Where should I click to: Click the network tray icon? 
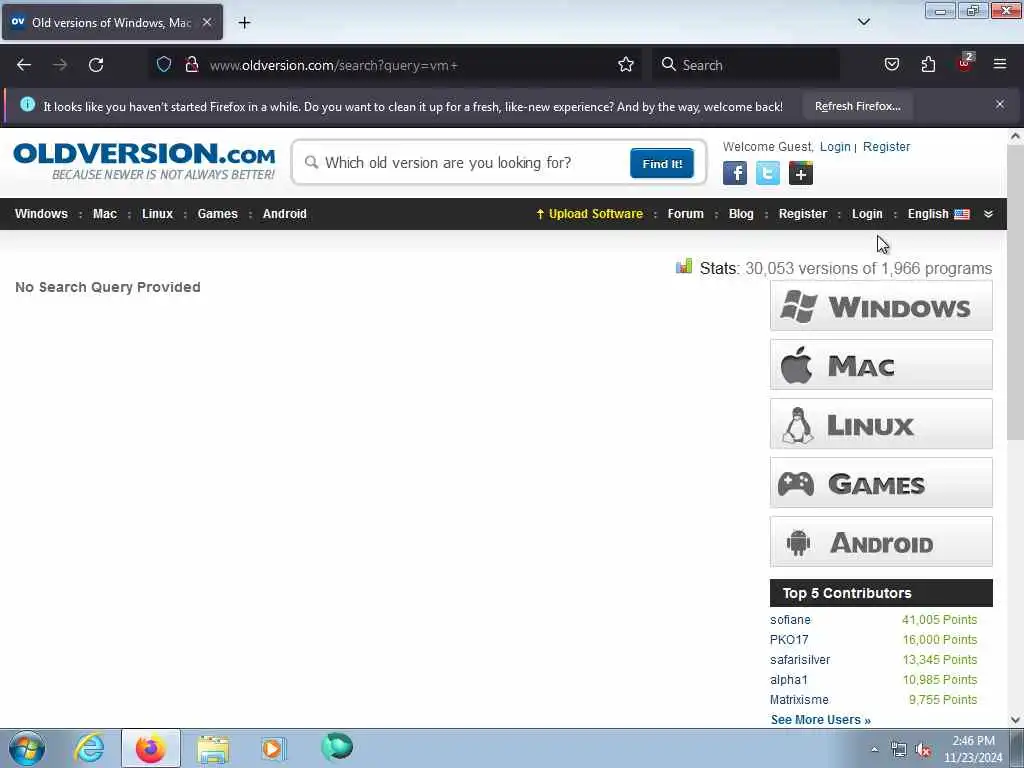point(899,750)
